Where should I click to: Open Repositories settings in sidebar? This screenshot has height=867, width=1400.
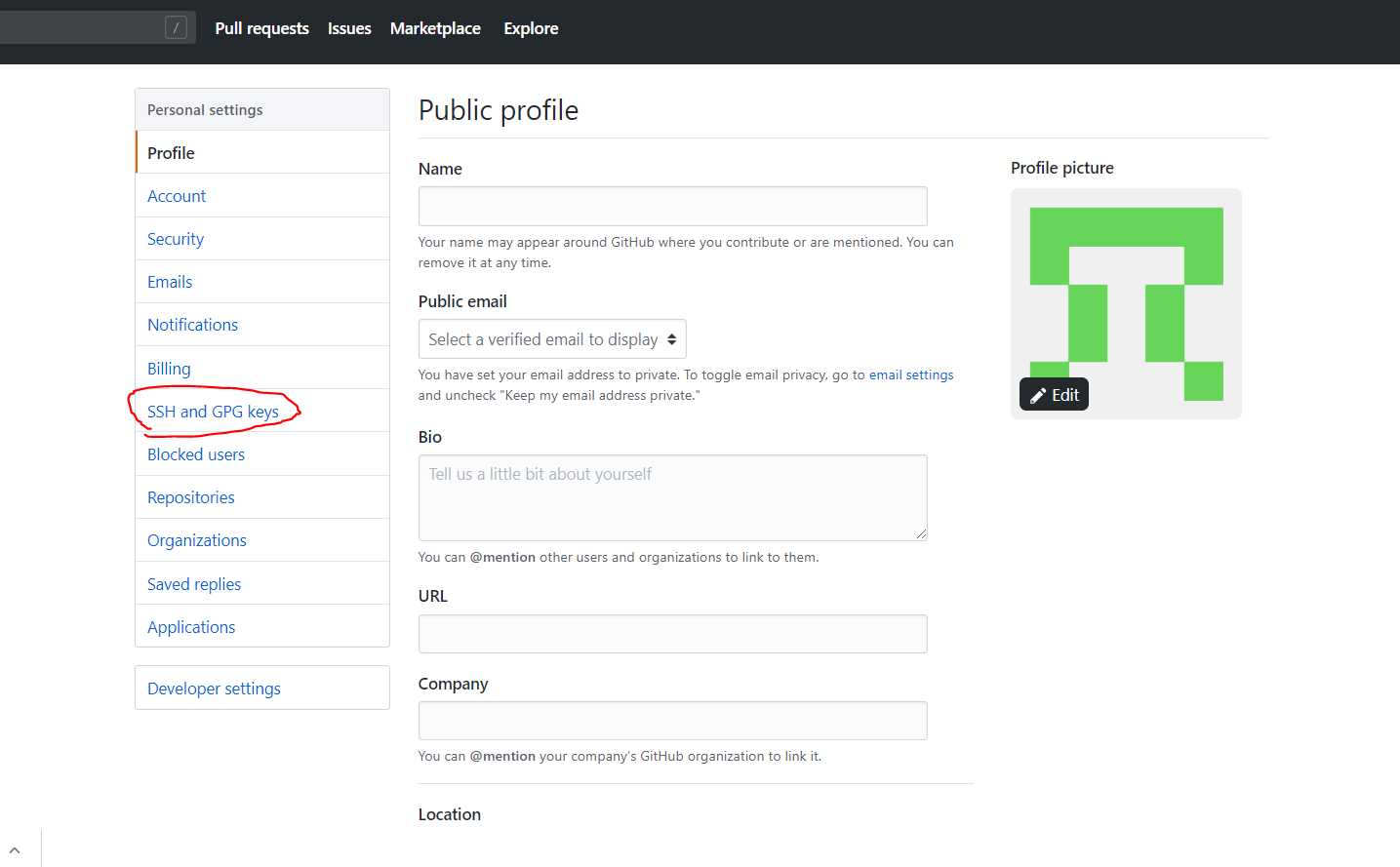pyautogui.click(x=262, y=496)
